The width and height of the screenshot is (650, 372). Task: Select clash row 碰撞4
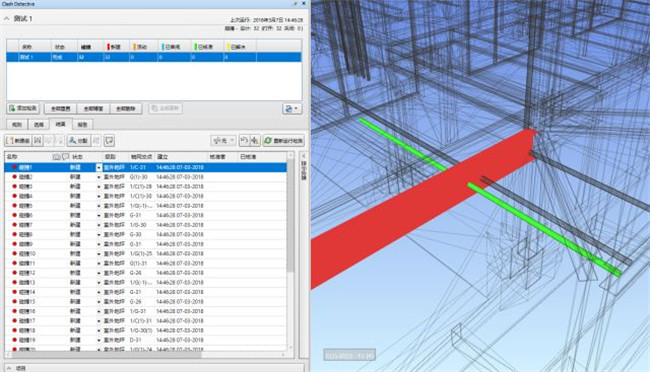pyautogui.click(x=145, y=196)
